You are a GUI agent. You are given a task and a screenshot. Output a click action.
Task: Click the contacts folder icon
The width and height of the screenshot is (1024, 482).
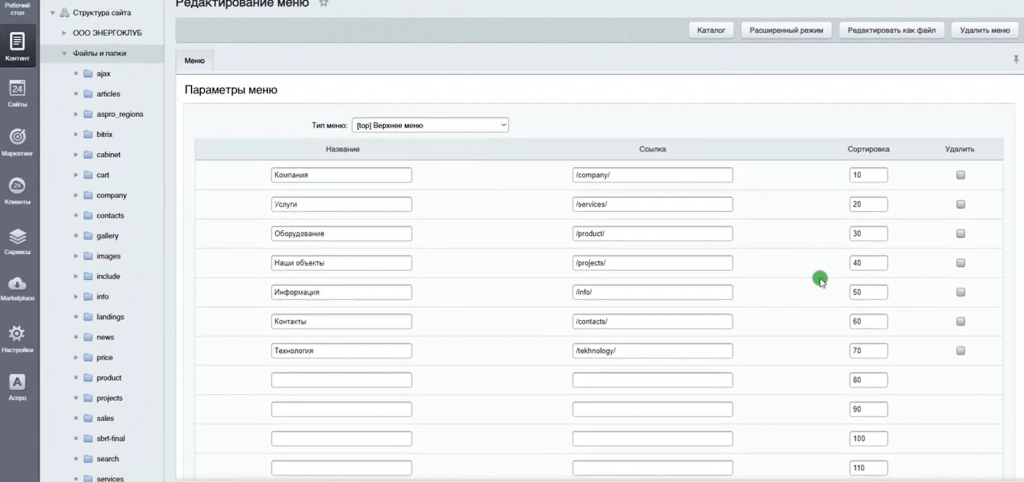[x=88, y=216]
